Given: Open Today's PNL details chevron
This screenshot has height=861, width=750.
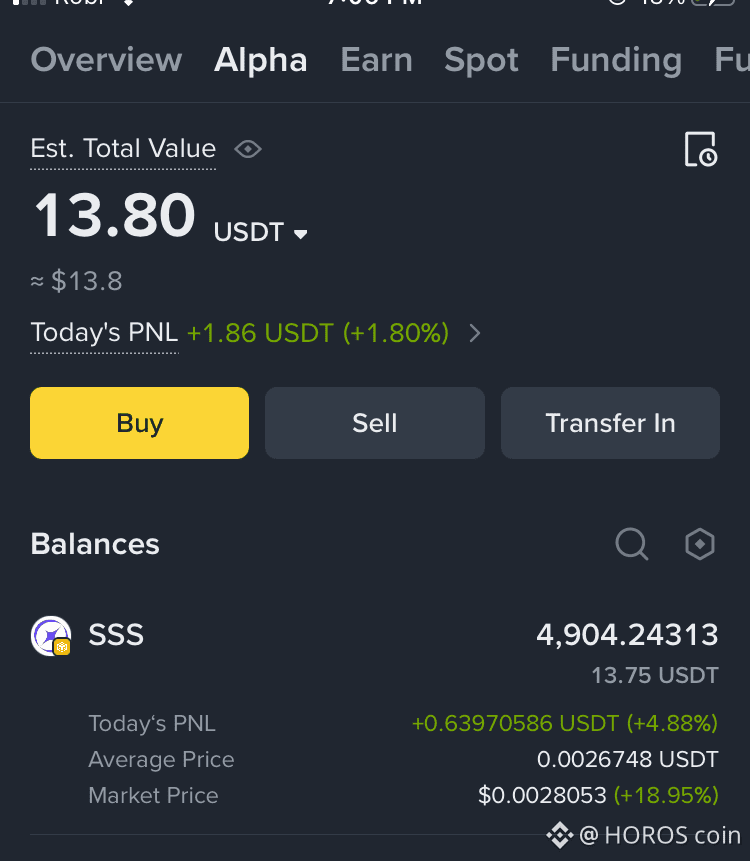Looking at the screenshot, I should coord(475,333).
